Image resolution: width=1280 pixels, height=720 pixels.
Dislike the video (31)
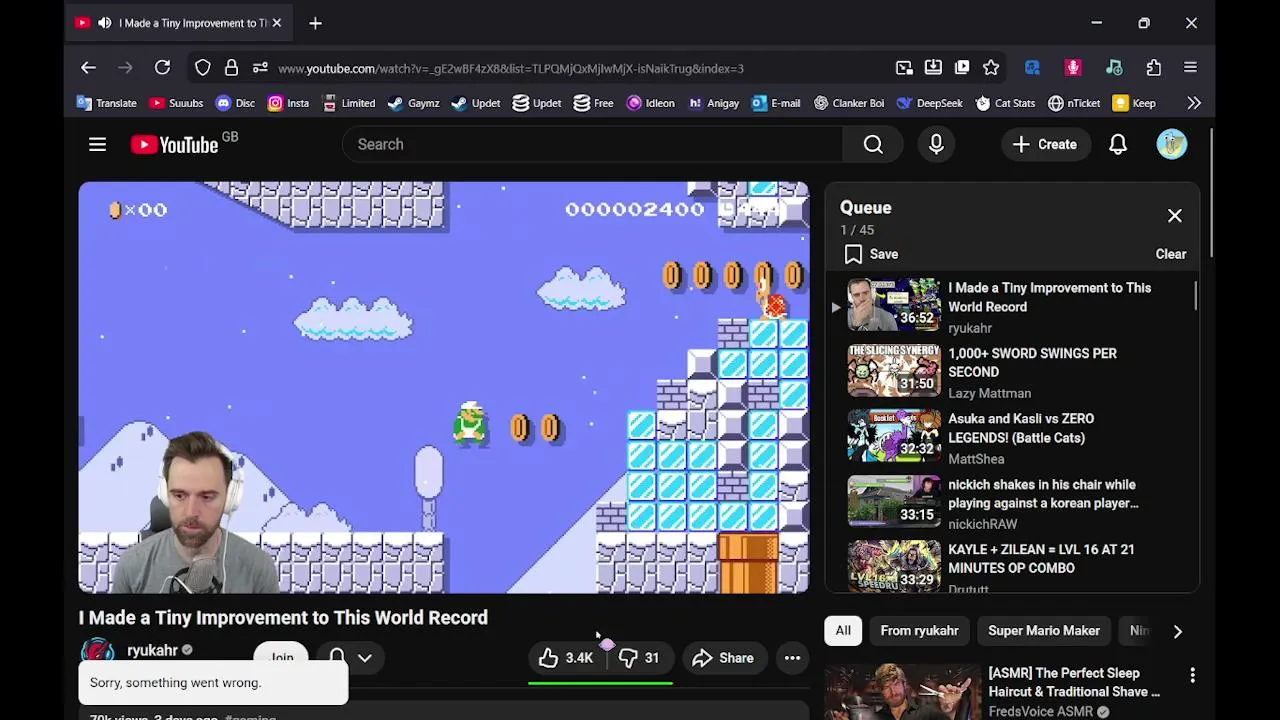[x=640, y=658]
